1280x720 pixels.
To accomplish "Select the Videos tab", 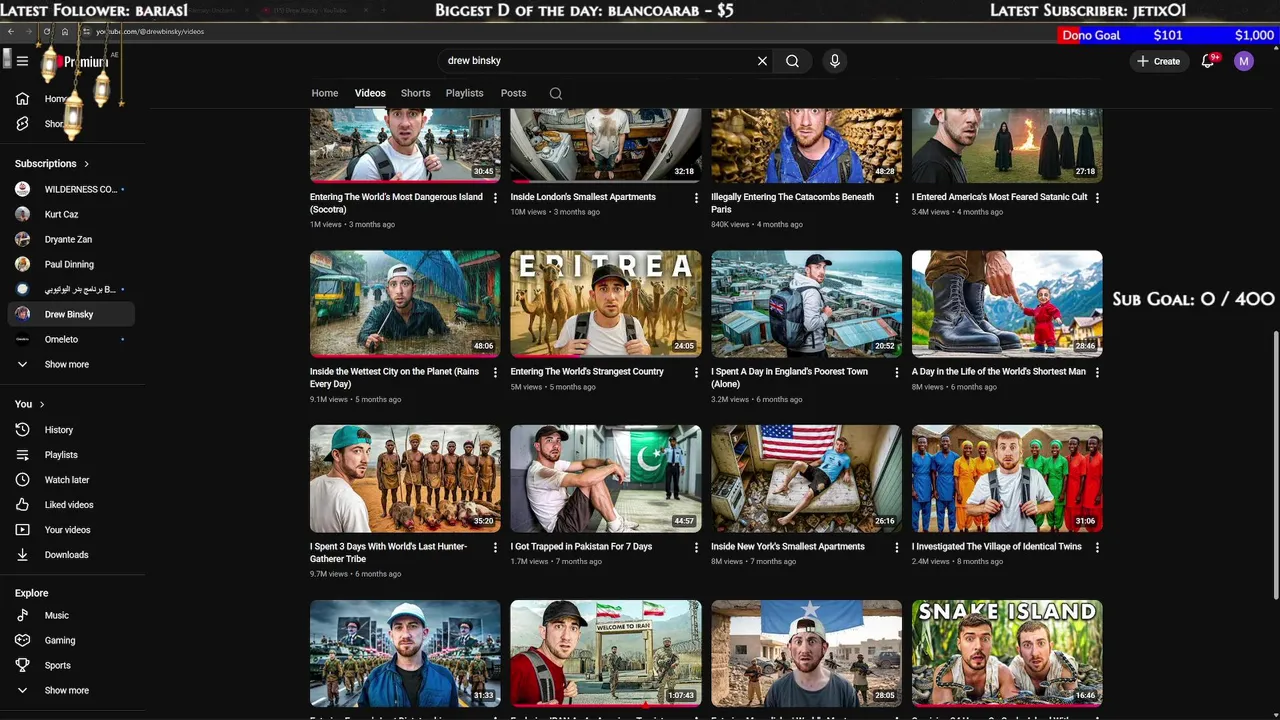I will tap(370, 93).
